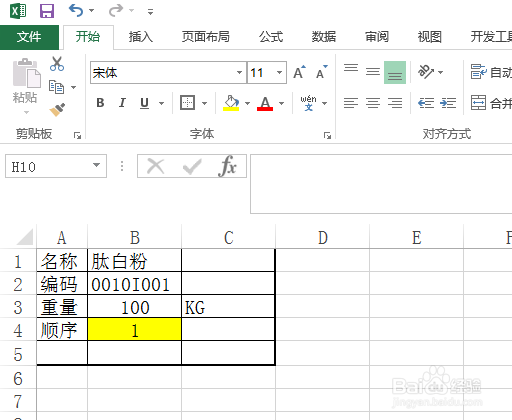
Task: Select the Format Painter brush
Action: pyautogui.click(x=57, y=110)
